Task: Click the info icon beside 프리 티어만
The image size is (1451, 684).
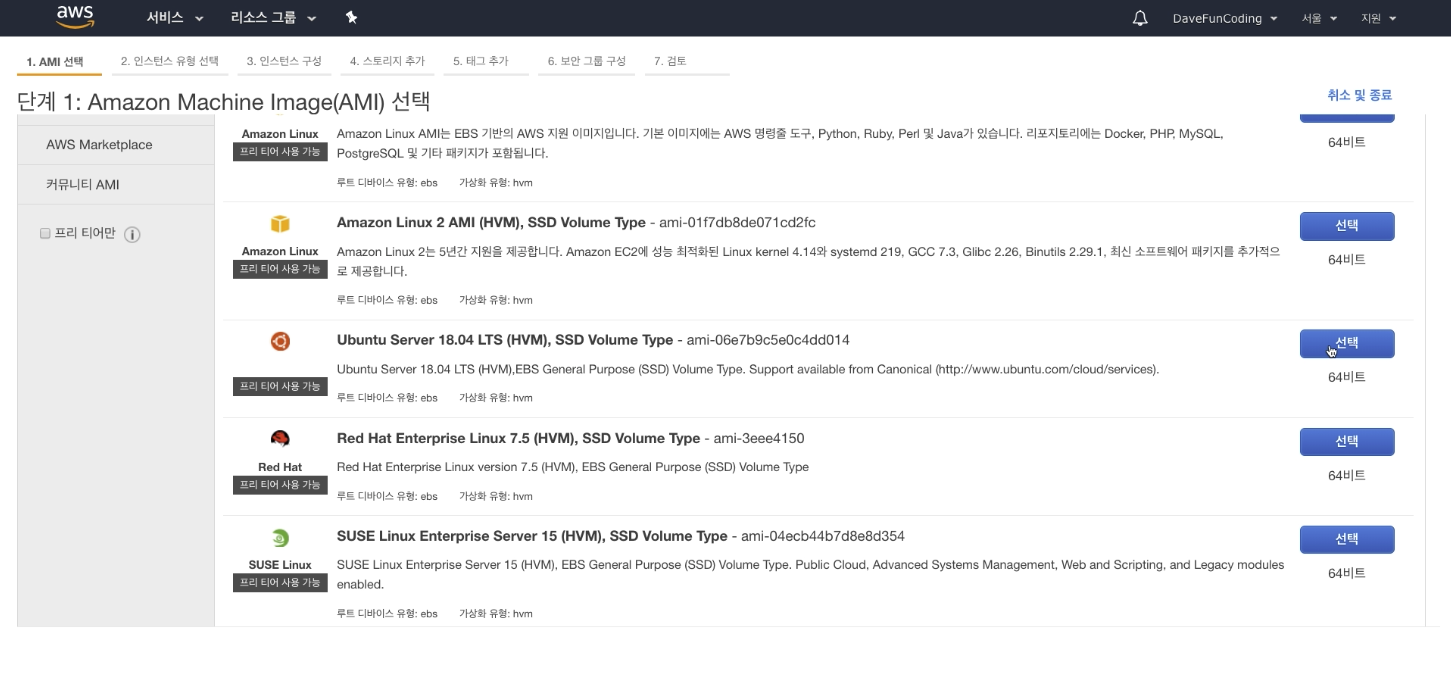Action: pyautogui.click(x=132, y=234)
